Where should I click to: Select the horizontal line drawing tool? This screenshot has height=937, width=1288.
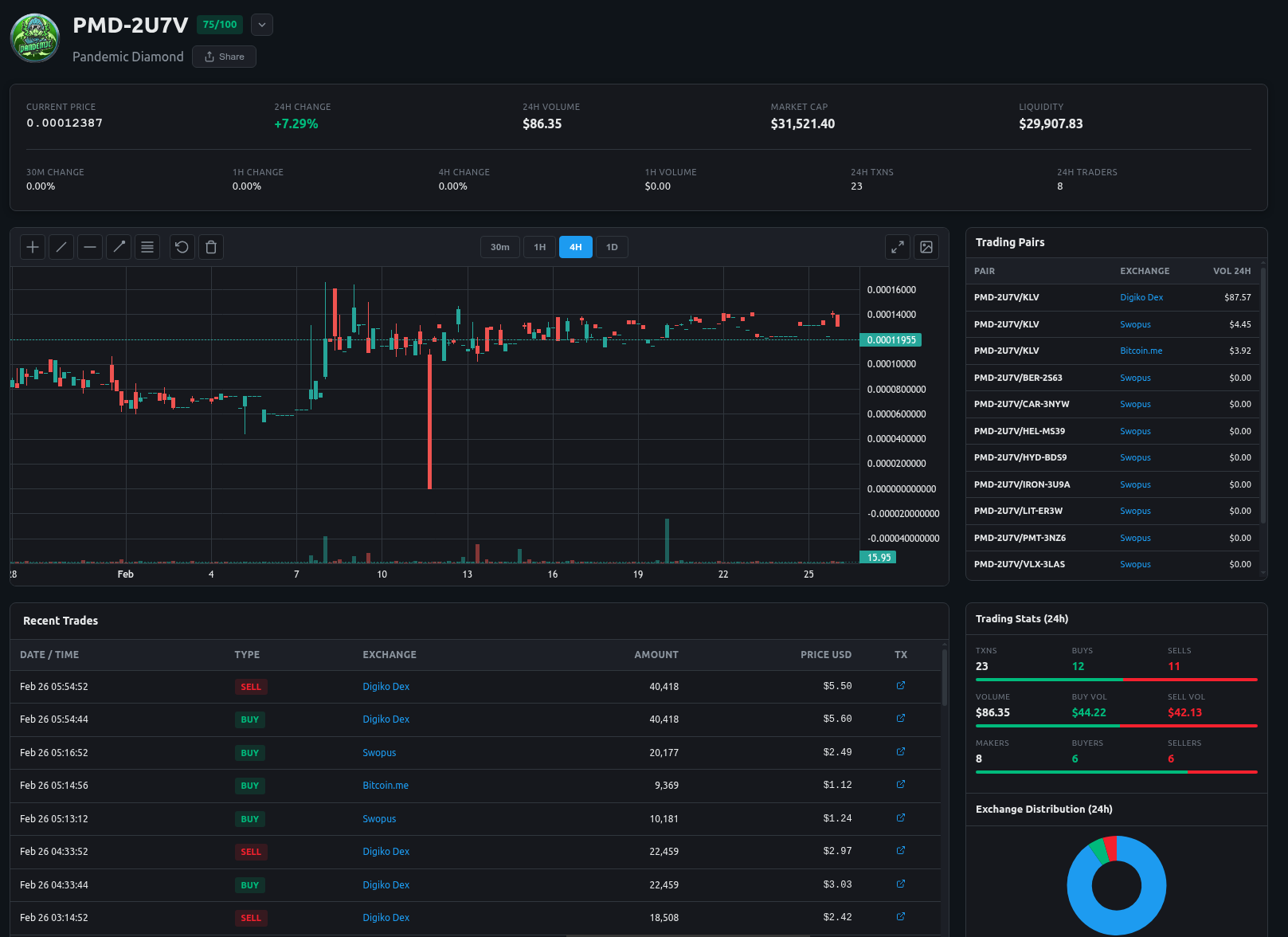point(90,247)
